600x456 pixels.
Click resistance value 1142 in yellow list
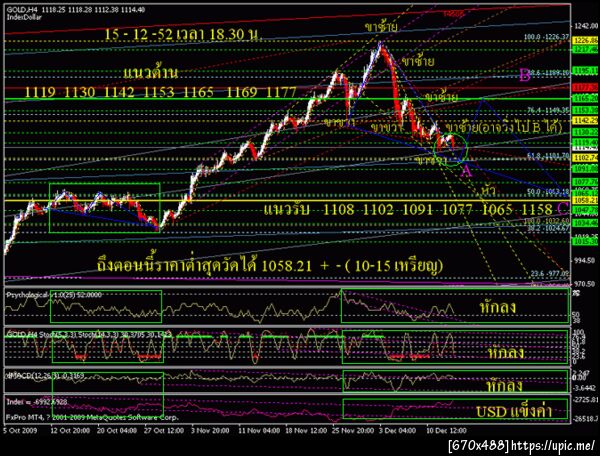pos(119,92)
